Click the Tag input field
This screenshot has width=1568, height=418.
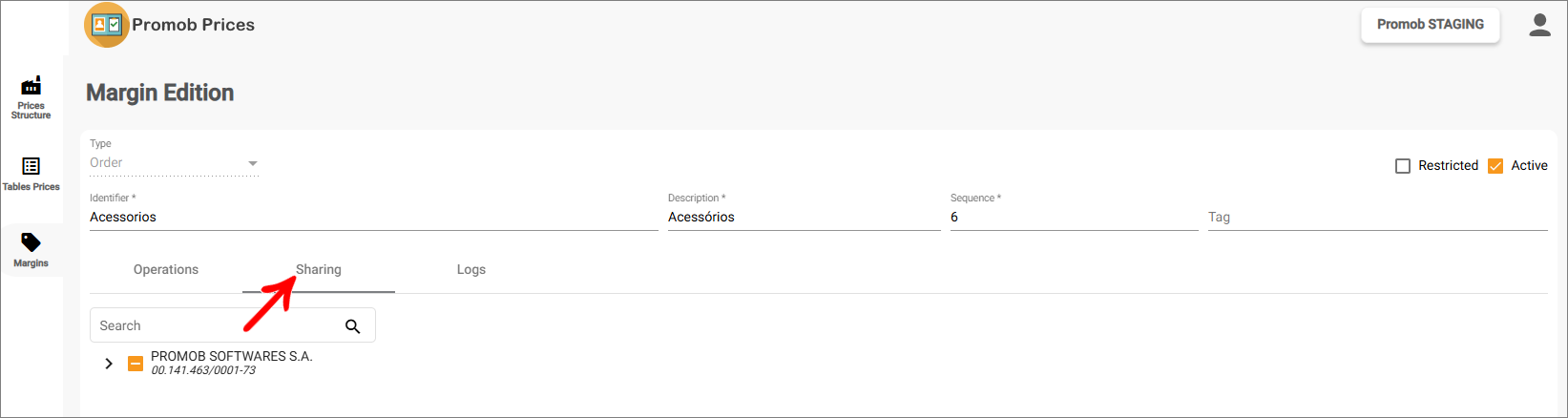point(1377,218)
